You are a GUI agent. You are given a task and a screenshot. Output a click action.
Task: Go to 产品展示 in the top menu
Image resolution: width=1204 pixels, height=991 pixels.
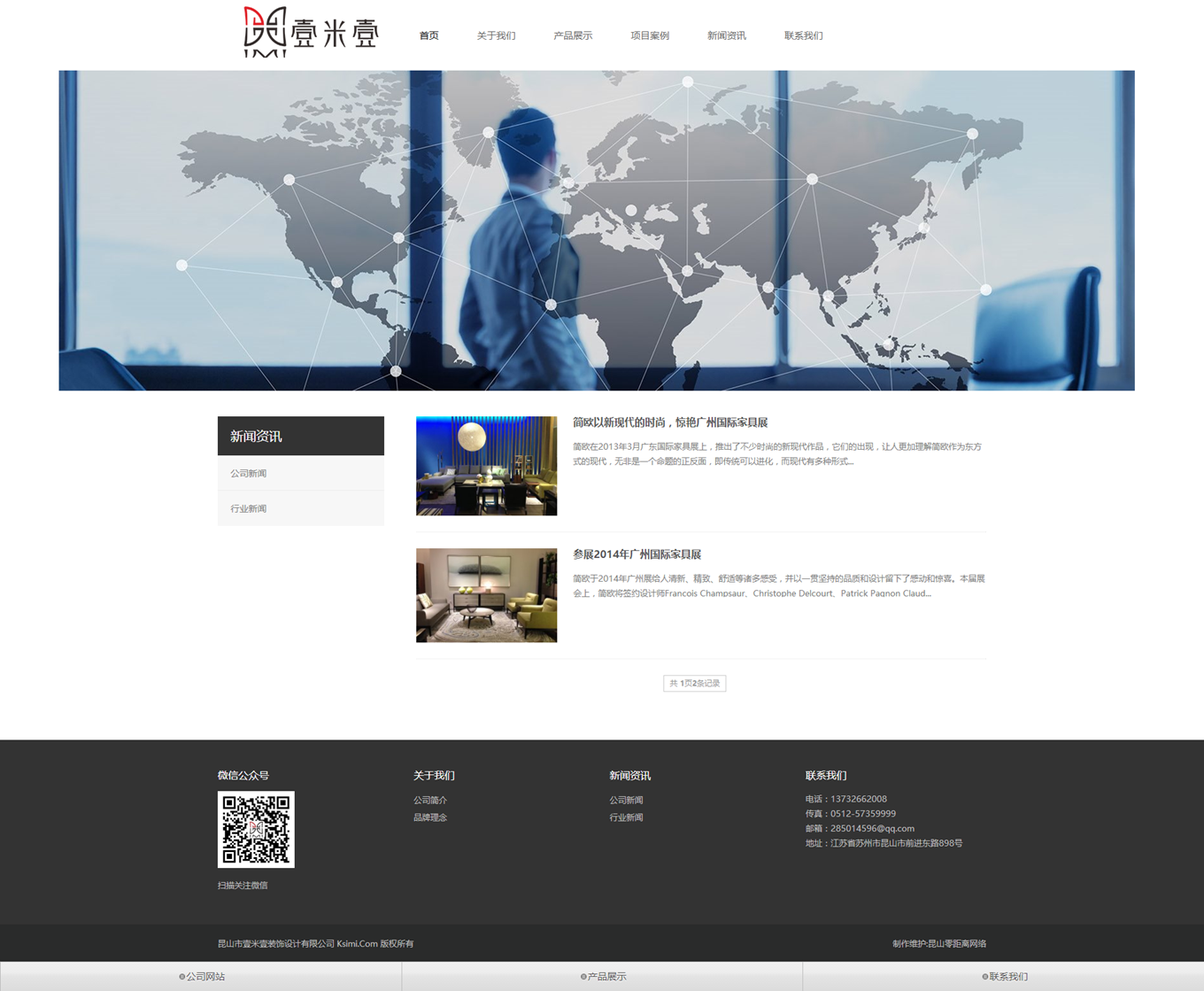[573, 36]
